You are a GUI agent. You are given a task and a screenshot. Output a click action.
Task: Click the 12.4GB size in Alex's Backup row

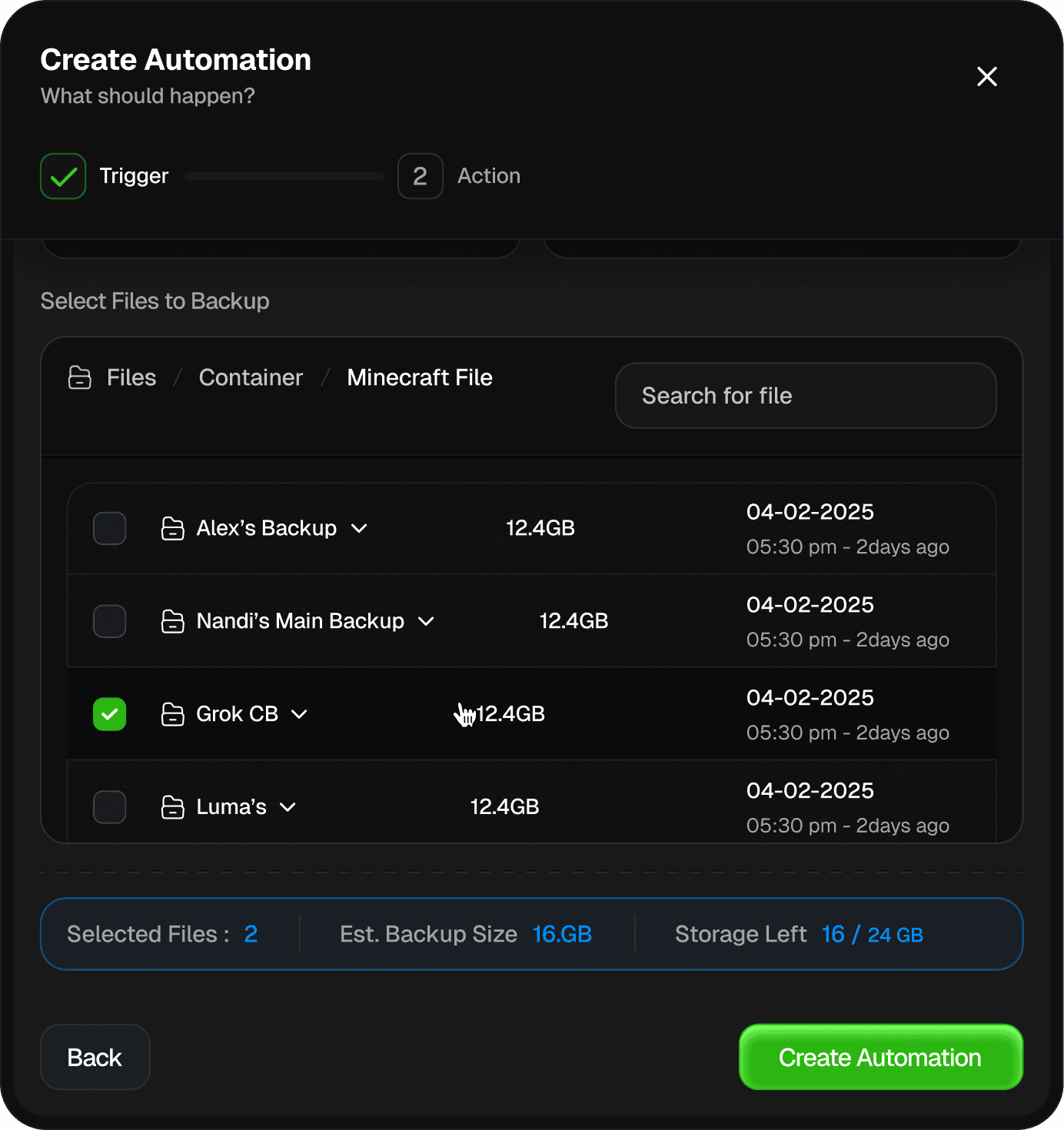[540, 528]
